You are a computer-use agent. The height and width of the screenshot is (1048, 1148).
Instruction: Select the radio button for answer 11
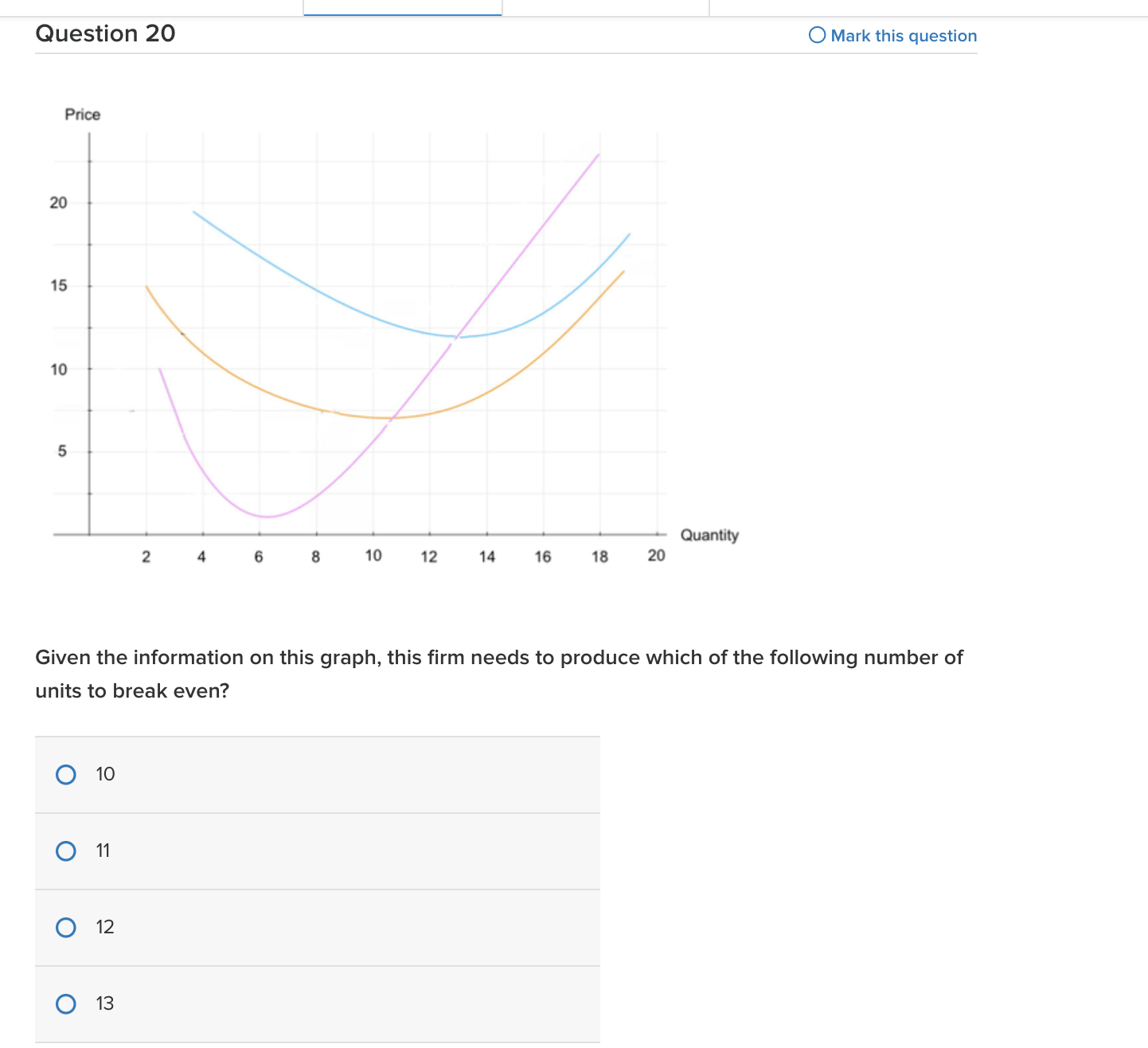pyautogui.click(x=66, y=851)
